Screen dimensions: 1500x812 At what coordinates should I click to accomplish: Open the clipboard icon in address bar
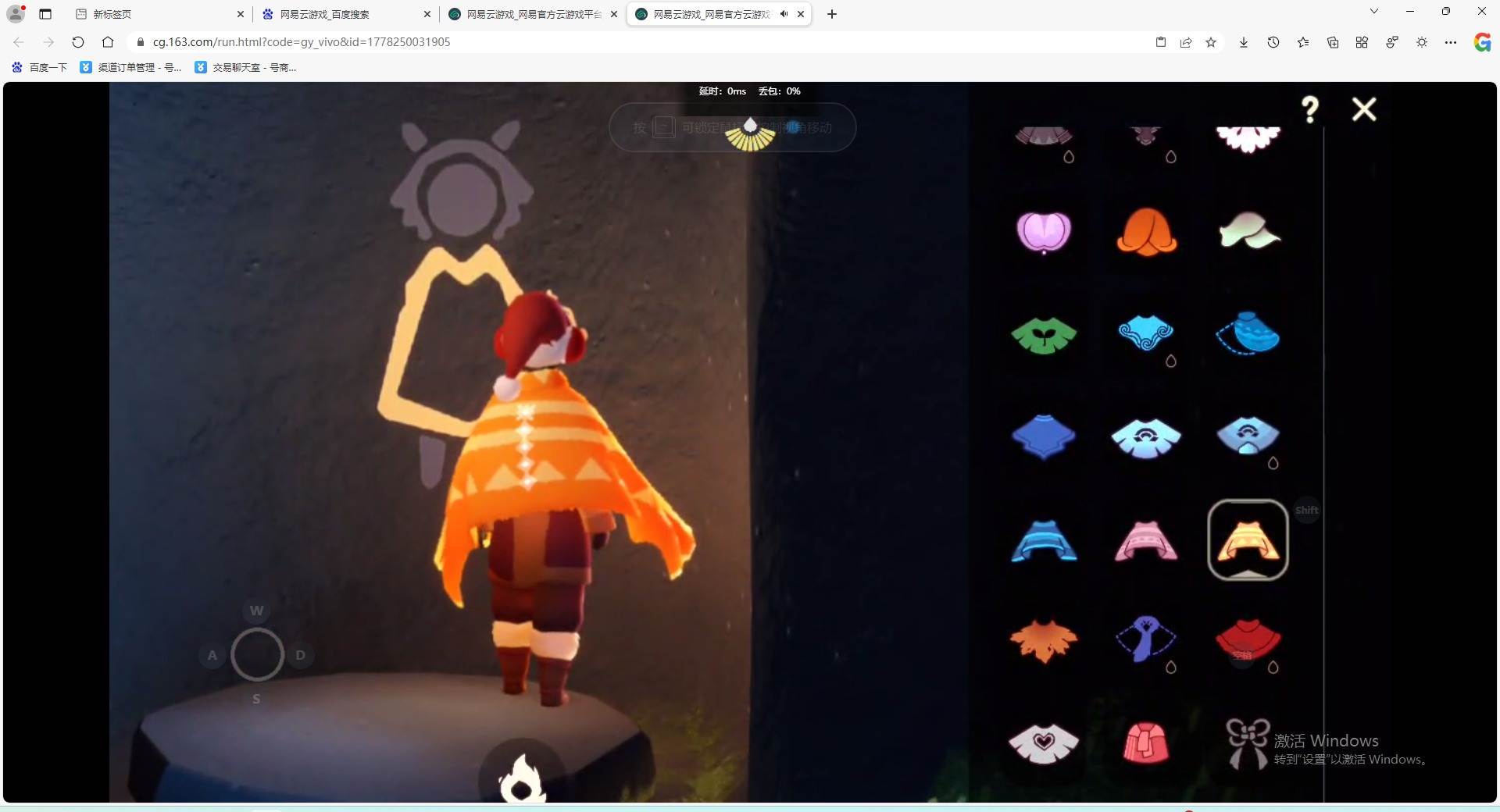[x=1161, y=42]
